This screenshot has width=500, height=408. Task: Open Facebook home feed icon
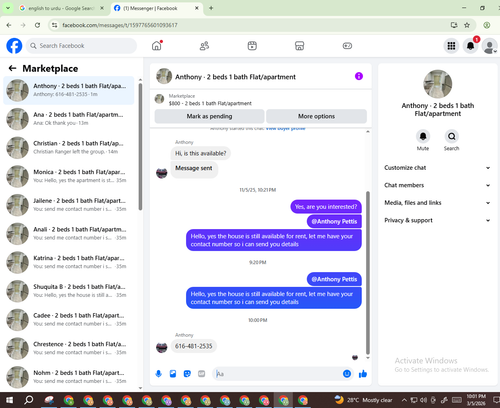(x=156, y=46)
